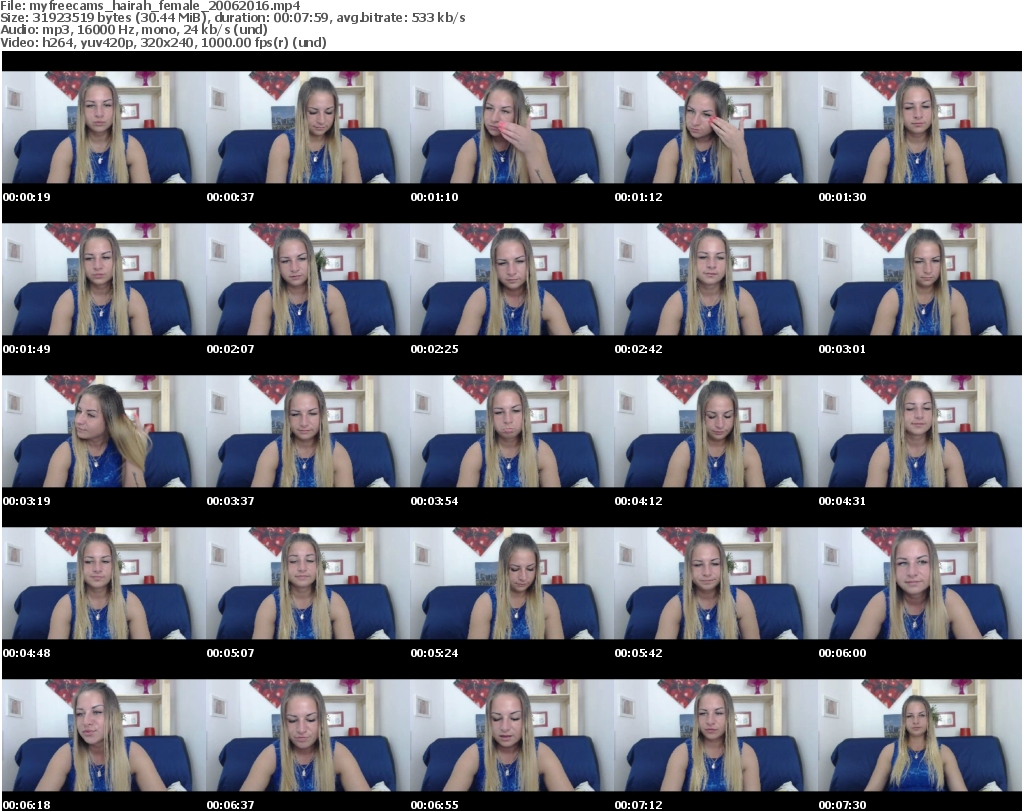The image size is (1024, 811).
Task: Select the thumbnail frame at 00:02:42
Action: (716, 279)
